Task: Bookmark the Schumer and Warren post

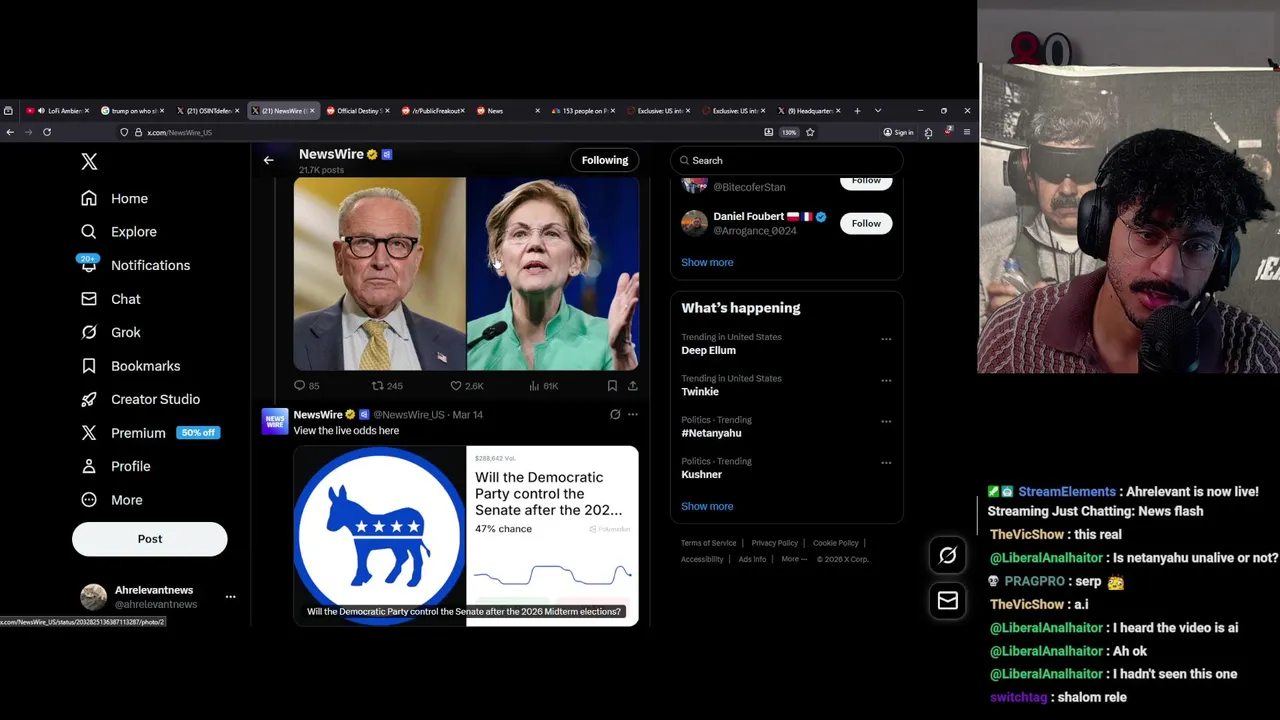Action: 612,385
